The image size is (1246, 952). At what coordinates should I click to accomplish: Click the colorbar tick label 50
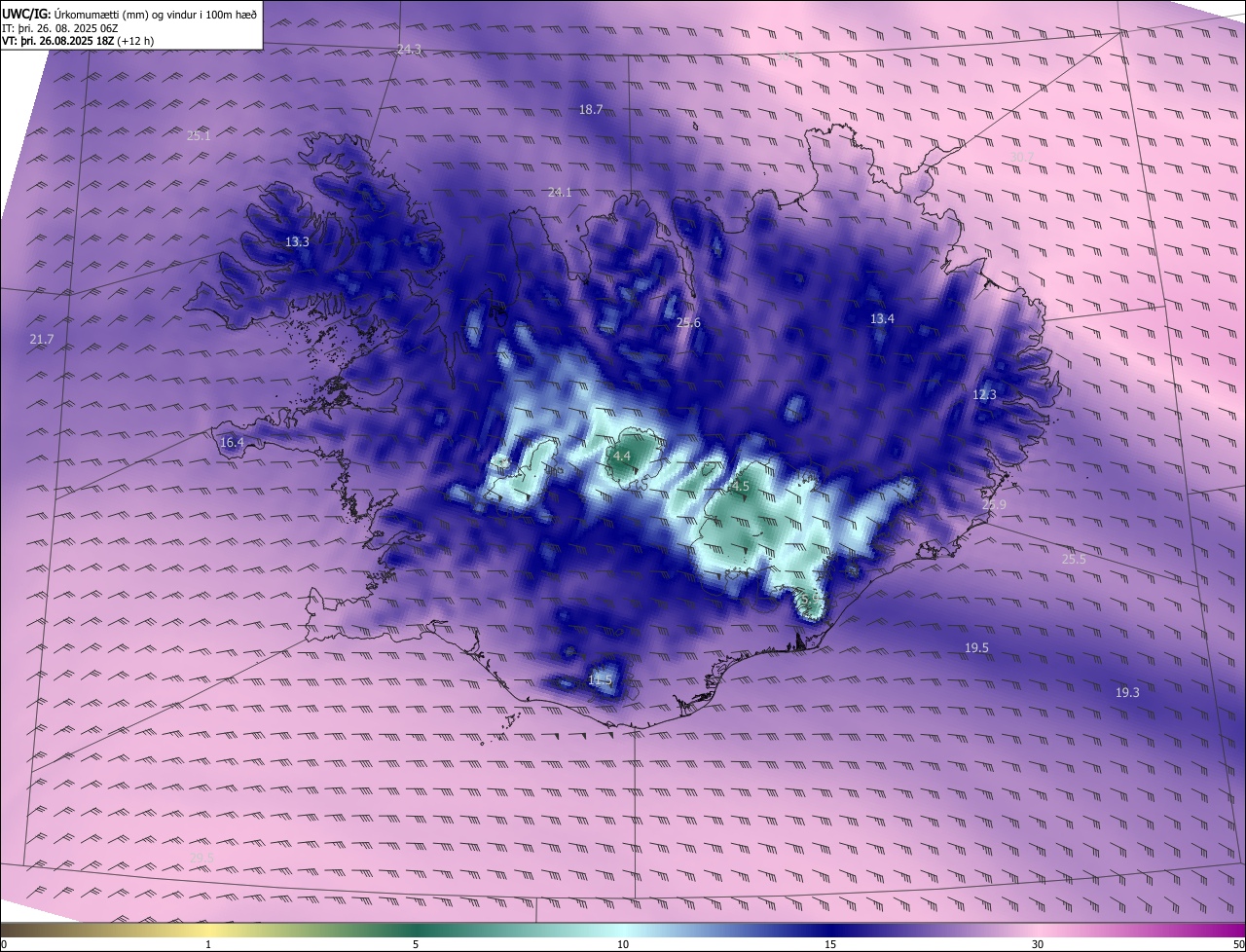(1238, 945)
